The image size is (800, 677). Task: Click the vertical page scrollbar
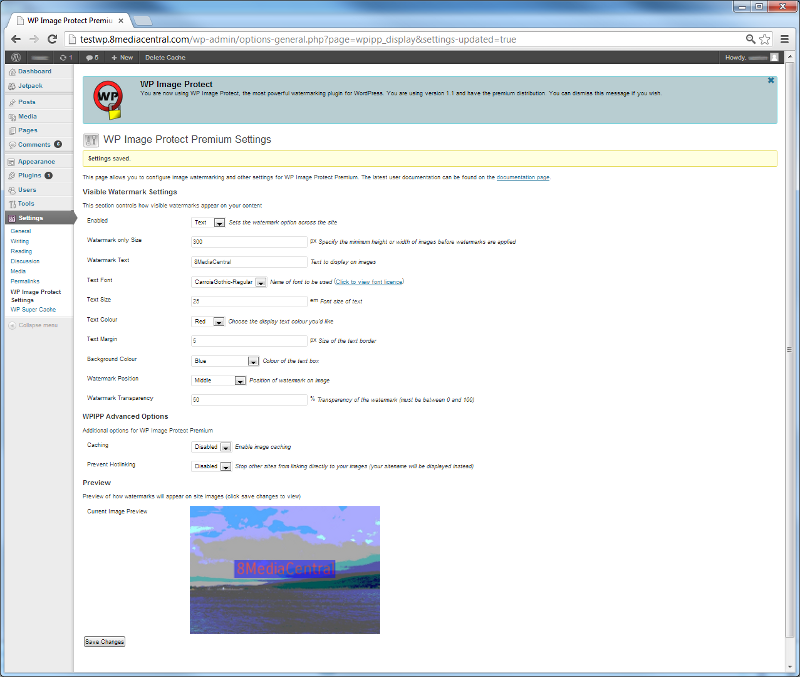(789, 349)
